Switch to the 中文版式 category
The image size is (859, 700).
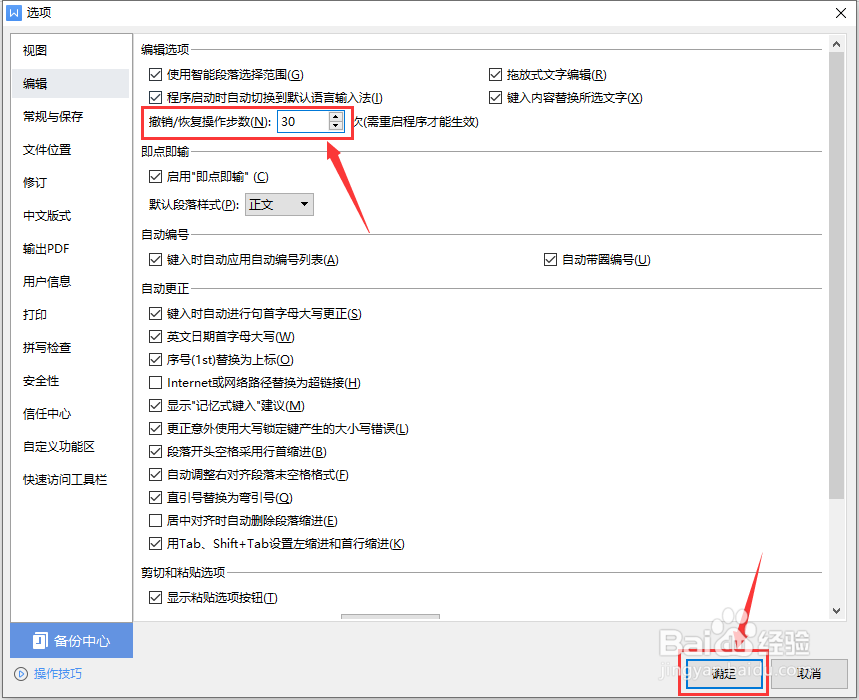pos(70,215)
